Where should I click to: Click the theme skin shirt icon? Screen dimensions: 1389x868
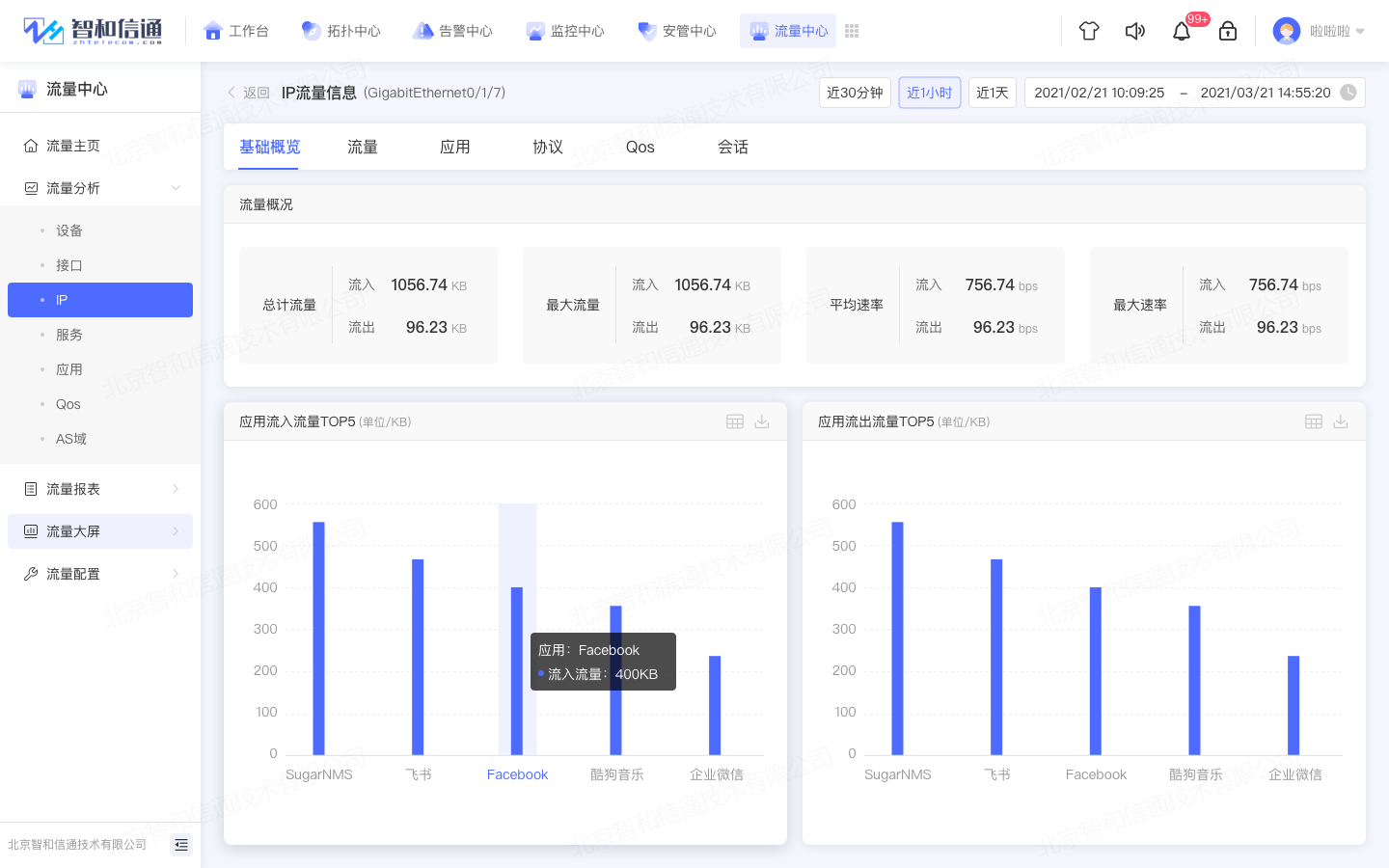1089,31
